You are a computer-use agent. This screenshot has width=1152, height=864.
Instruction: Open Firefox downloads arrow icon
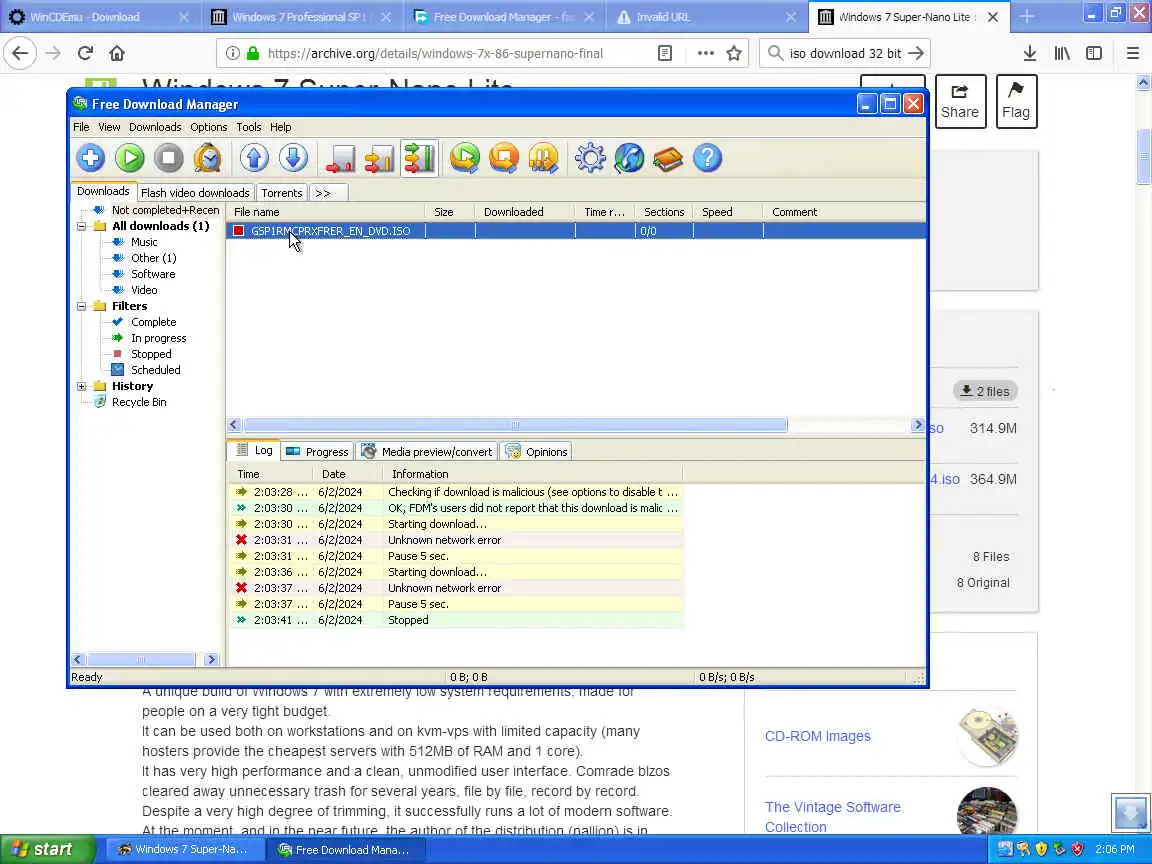click(1030, 53)
